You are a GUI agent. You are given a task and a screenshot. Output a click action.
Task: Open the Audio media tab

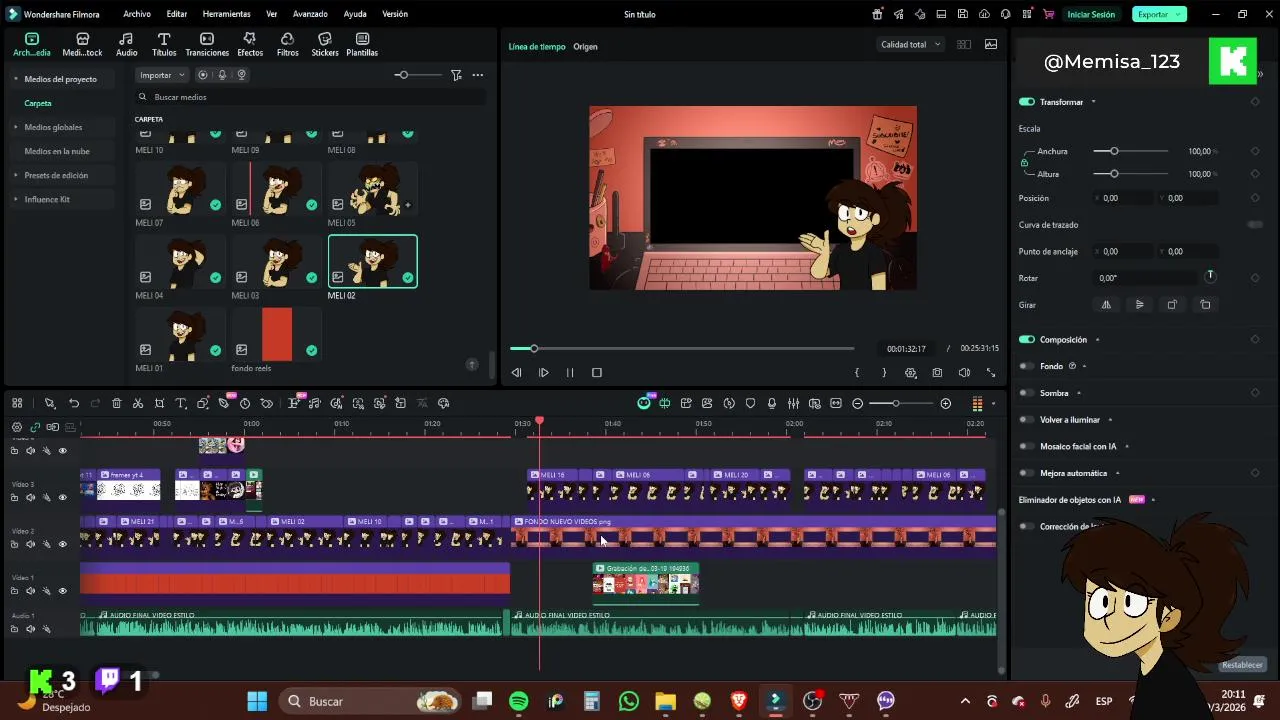tap(126, 44)
